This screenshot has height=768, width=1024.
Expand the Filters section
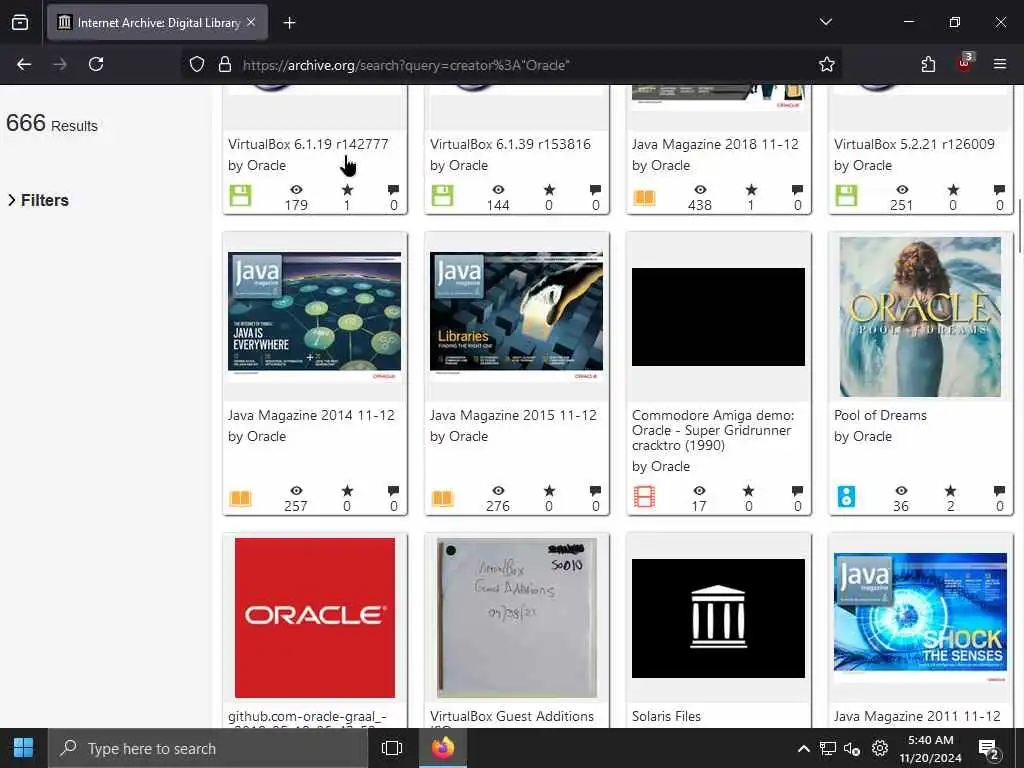click(38, 200)
